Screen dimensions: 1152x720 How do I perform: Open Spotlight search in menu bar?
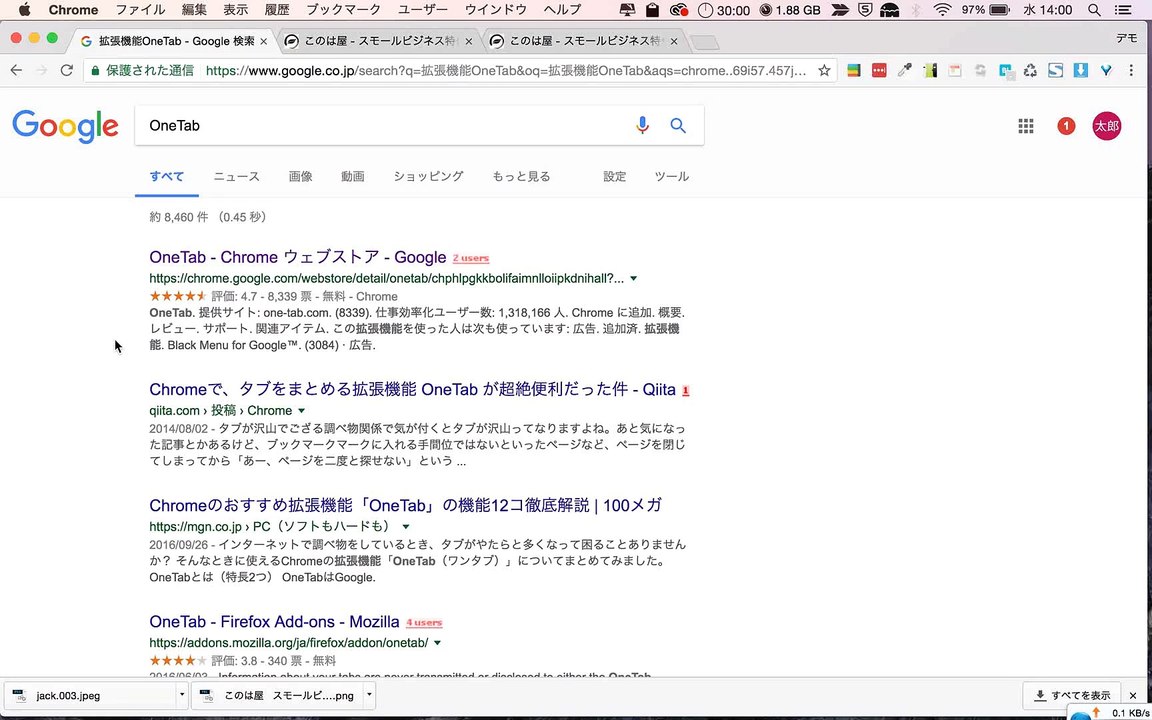[1094, 10]
